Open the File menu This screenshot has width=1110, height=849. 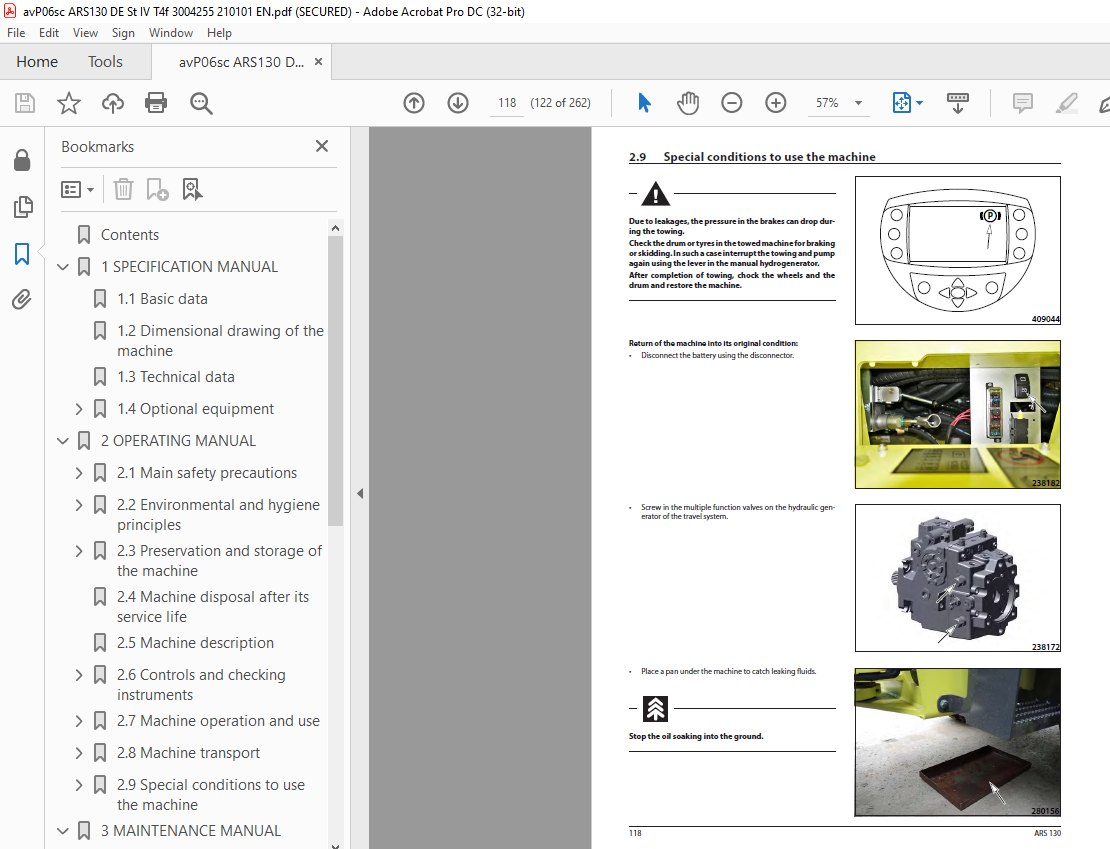click(x=16, y=33)
